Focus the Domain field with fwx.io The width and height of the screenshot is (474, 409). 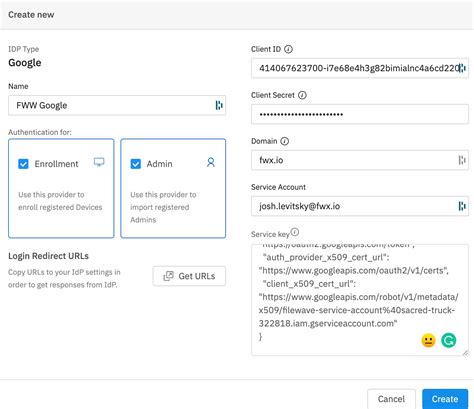pos(360,160)
